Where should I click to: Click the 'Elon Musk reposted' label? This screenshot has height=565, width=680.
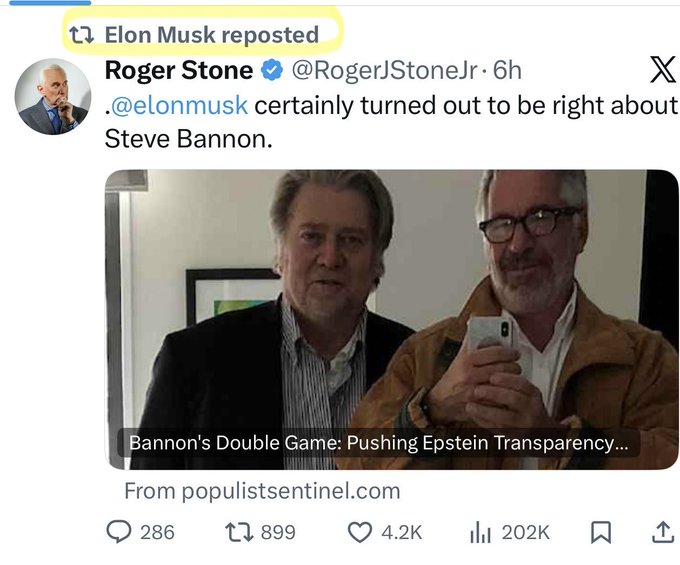pyautogui.click(x=212, y=35)
